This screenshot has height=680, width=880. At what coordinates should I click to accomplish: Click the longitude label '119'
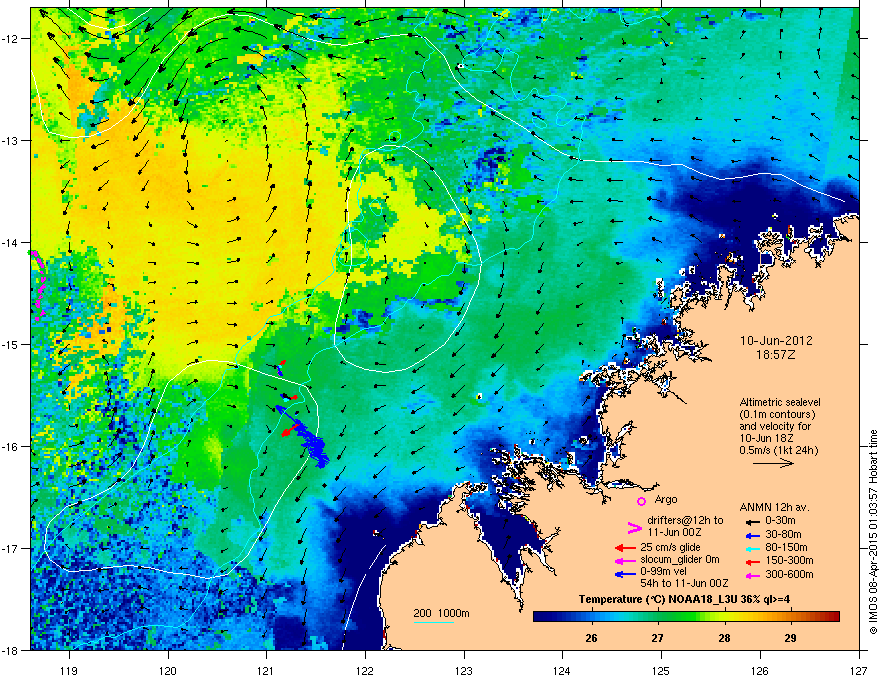(x=69, y=670)
